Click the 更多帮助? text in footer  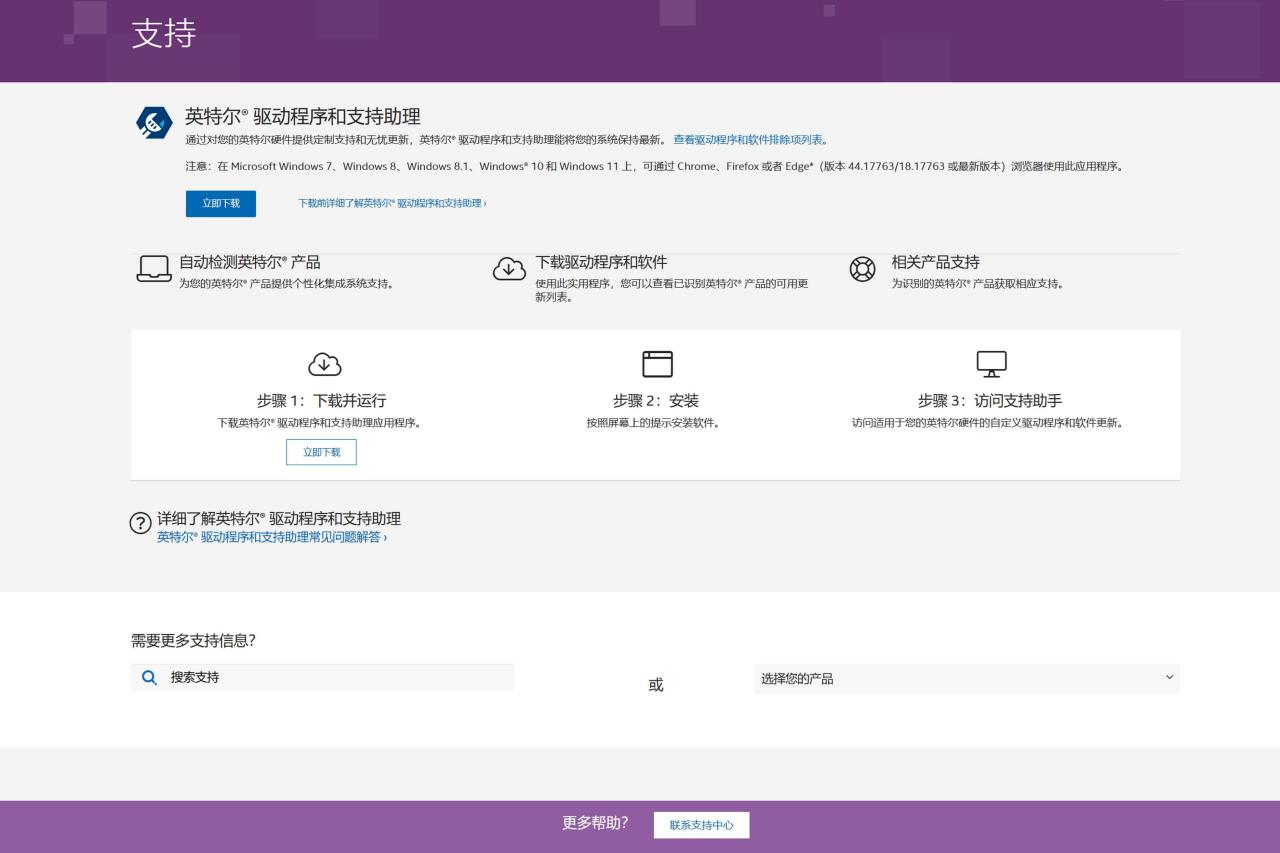595,823
